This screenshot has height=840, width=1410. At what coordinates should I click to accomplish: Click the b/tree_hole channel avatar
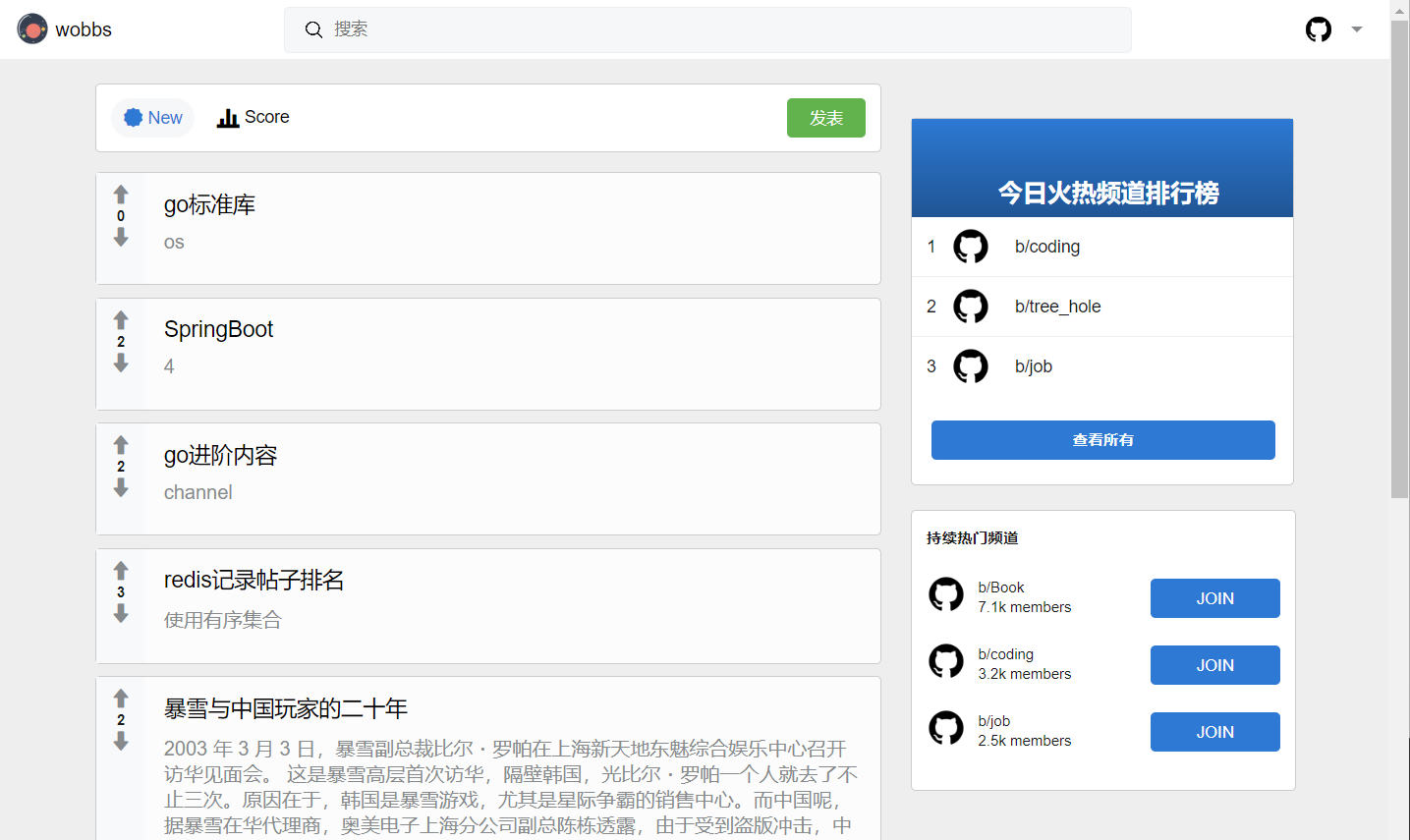(971, 307)
